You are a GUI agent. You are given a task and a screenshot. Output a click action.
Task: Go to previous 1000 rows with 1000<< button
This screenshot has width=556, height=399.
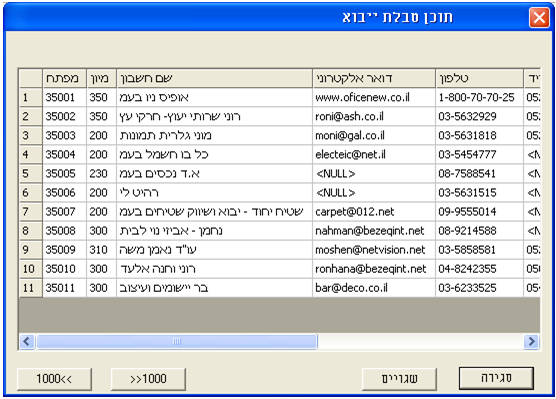pyautogui.click(x=54, y=379)
